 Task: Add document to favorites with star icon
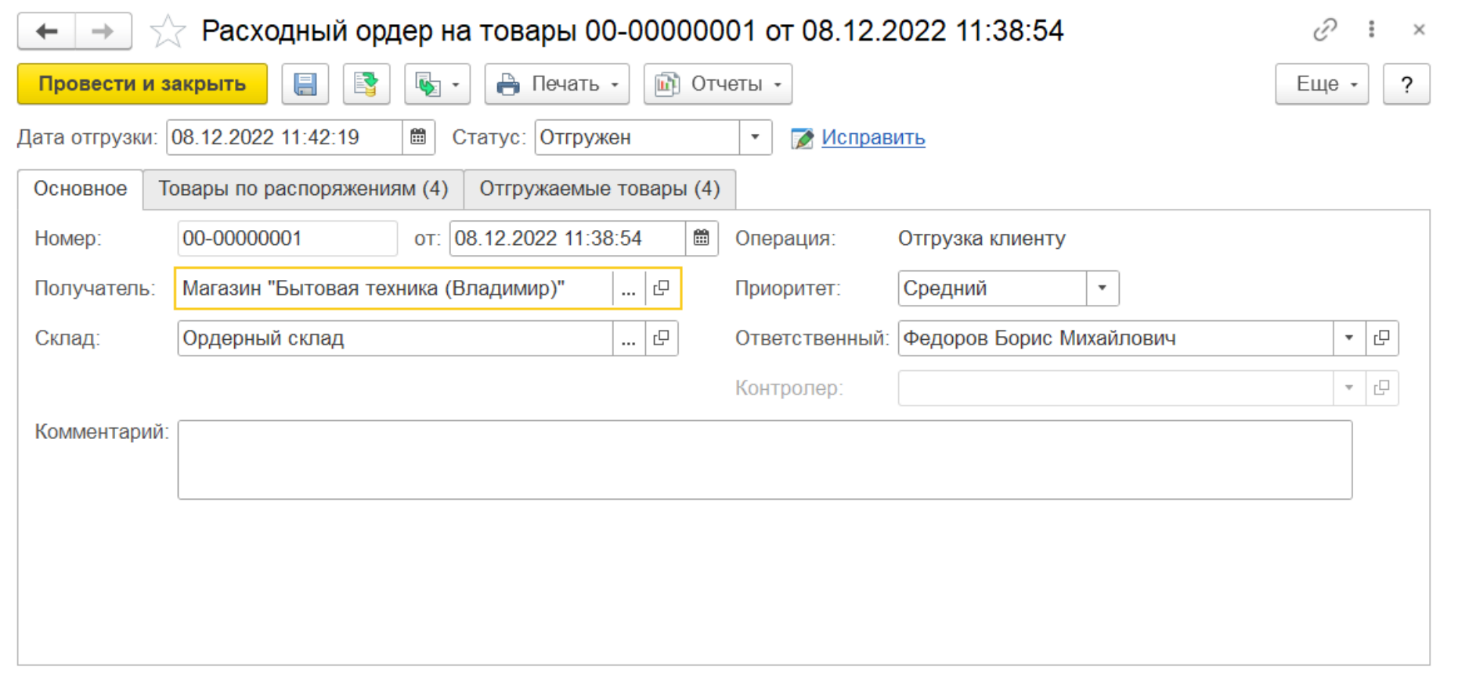(167, 32)
